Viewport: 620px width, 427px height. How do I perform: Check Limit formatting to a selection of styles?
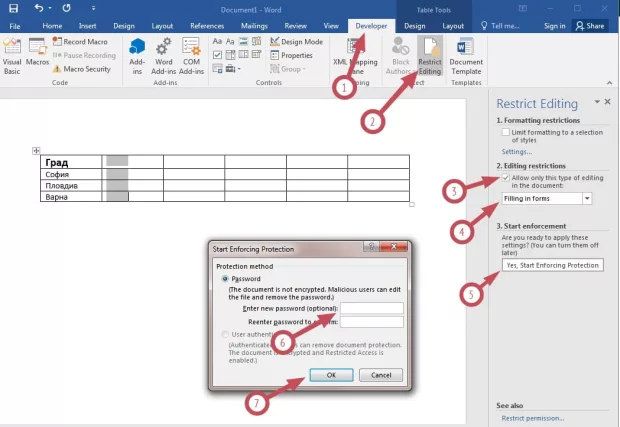(505, 132)
